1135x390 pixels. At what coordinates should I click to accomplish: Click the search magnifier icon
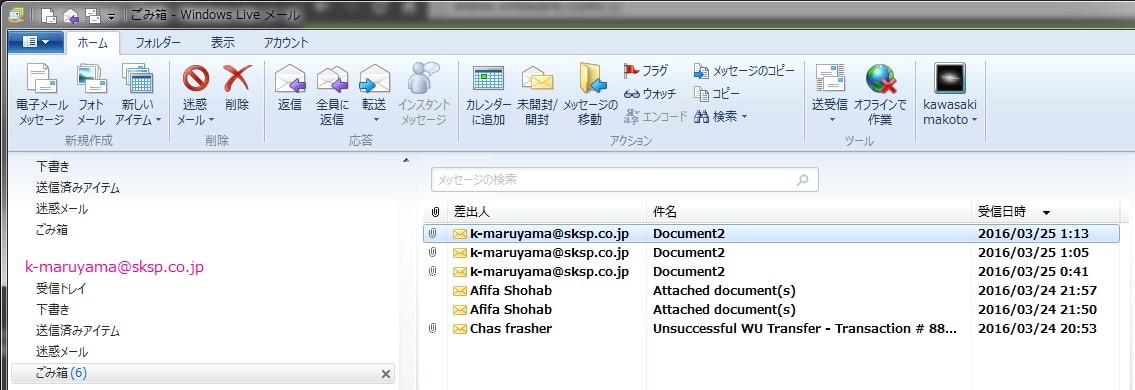point(802,180)
